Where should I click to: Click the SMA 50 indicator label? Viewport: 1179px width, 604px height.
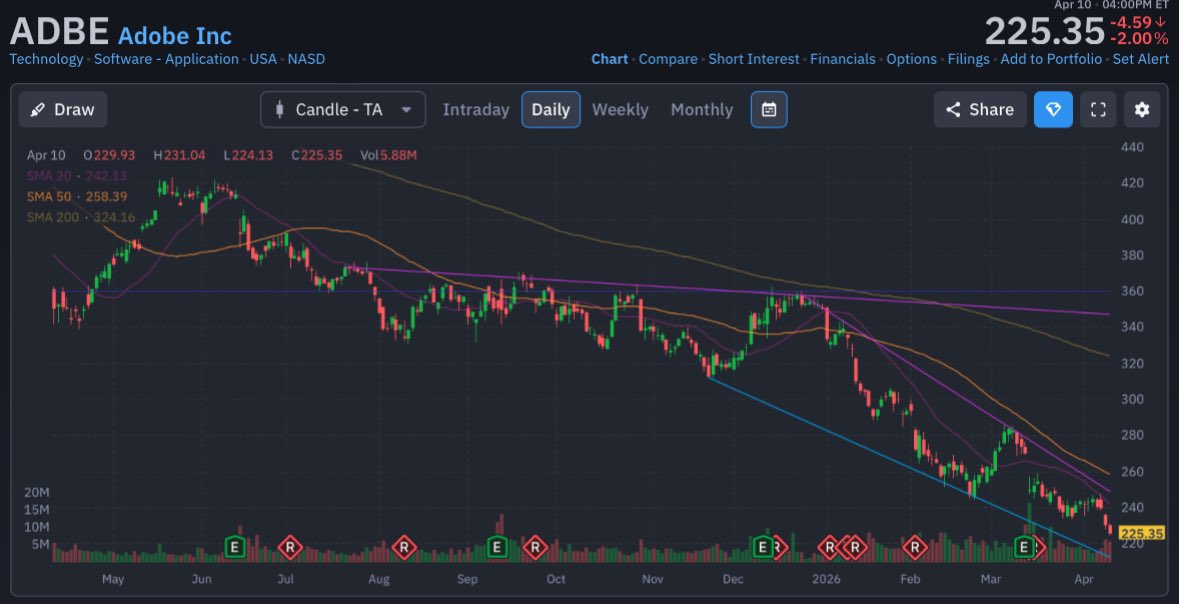click(77, 196)
